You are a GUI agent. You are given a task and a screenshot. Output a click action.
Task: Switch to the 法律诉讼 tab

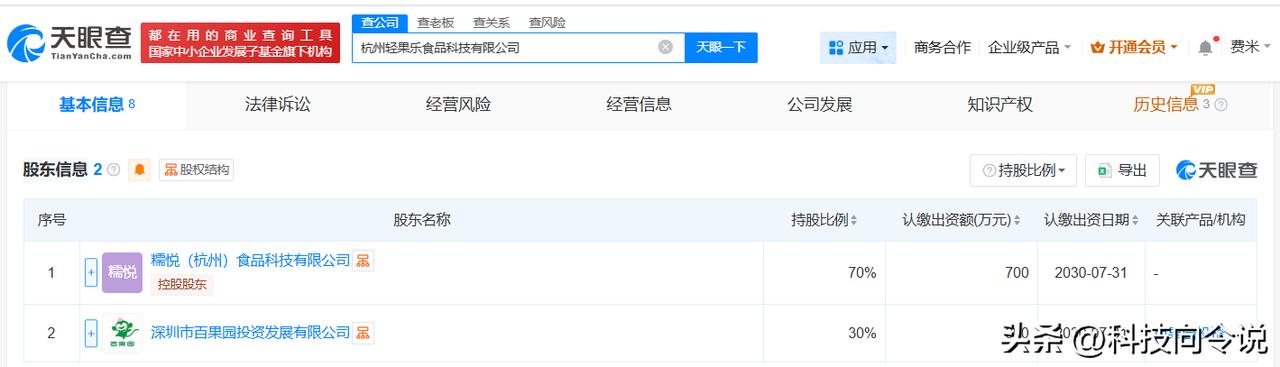click(x=278, y=104)
